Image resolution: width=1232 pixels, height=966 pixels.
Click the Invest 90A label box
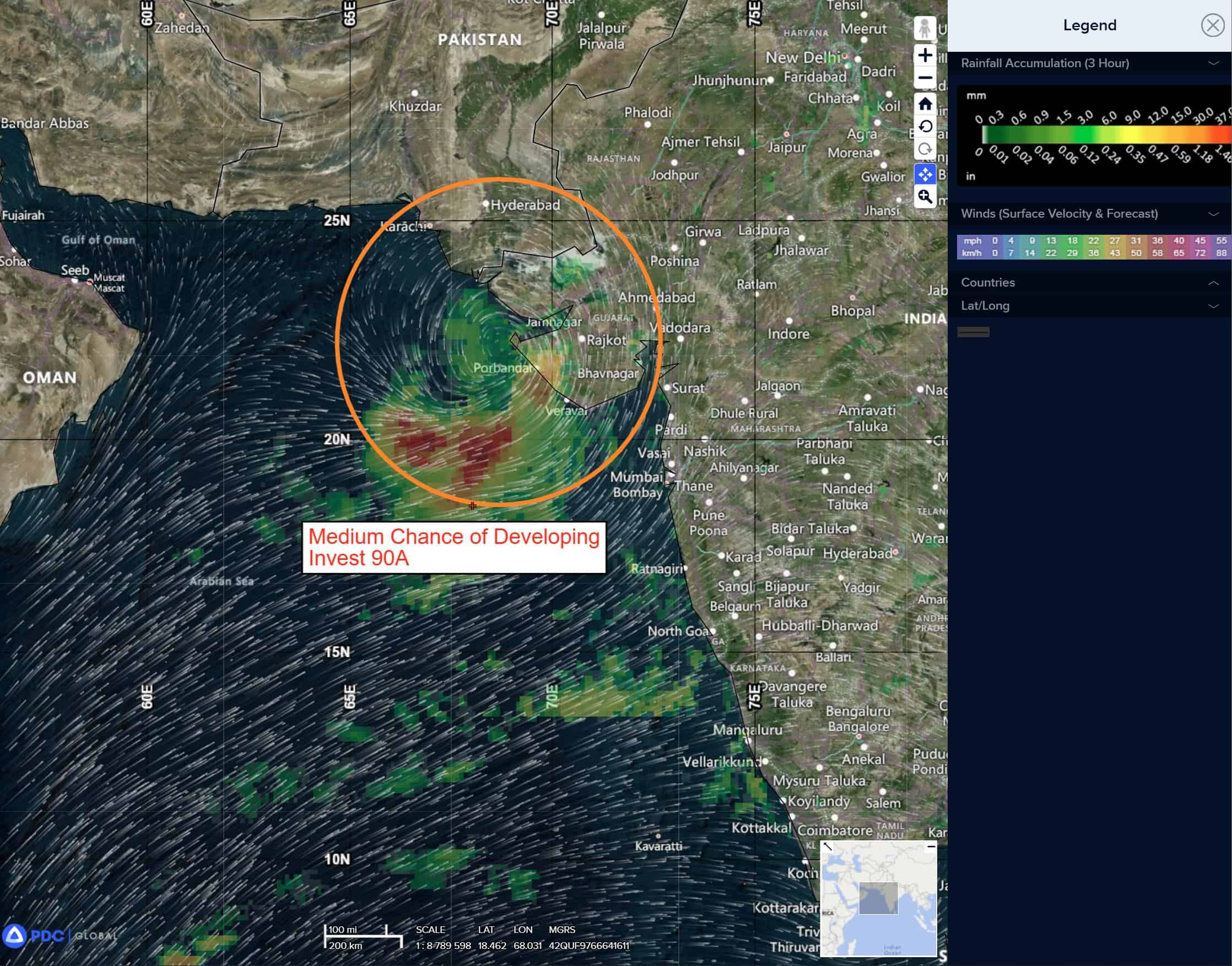453,547
